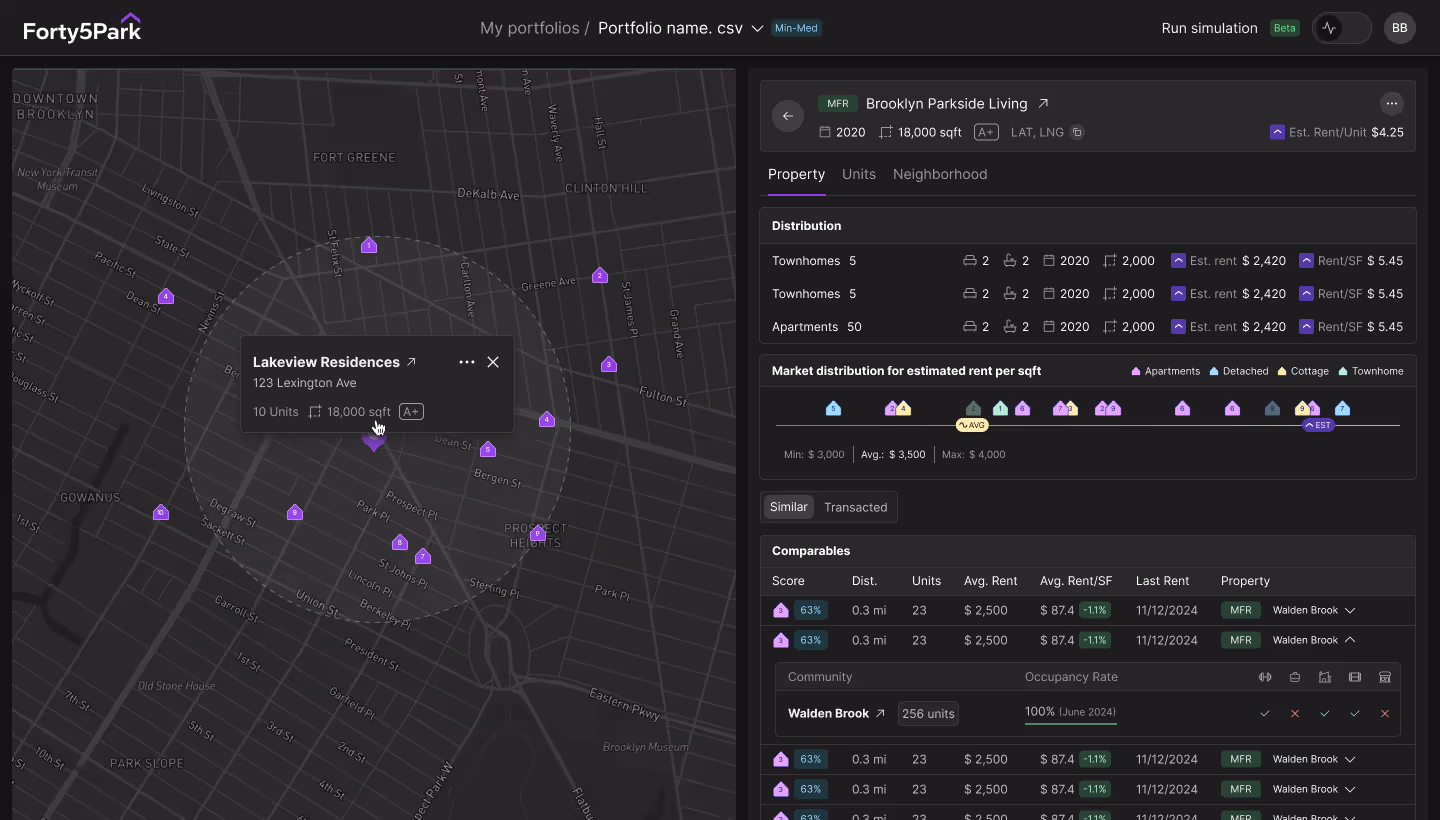The image size is (1440, 820).
Task: Open the three-dot menu in the Lakeview Residences popup
Action: click(467, 362)
